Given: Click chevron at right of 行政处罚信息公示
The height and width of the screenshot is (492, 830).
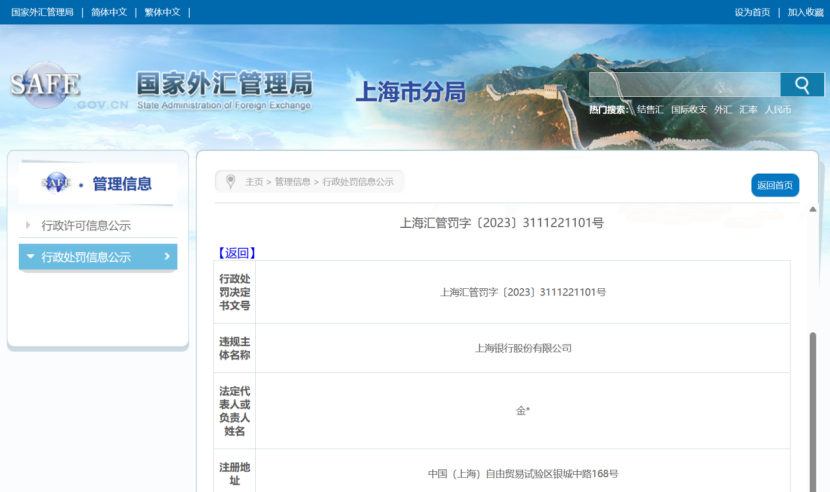Looking at the screenshot, I should coord(167,256).
